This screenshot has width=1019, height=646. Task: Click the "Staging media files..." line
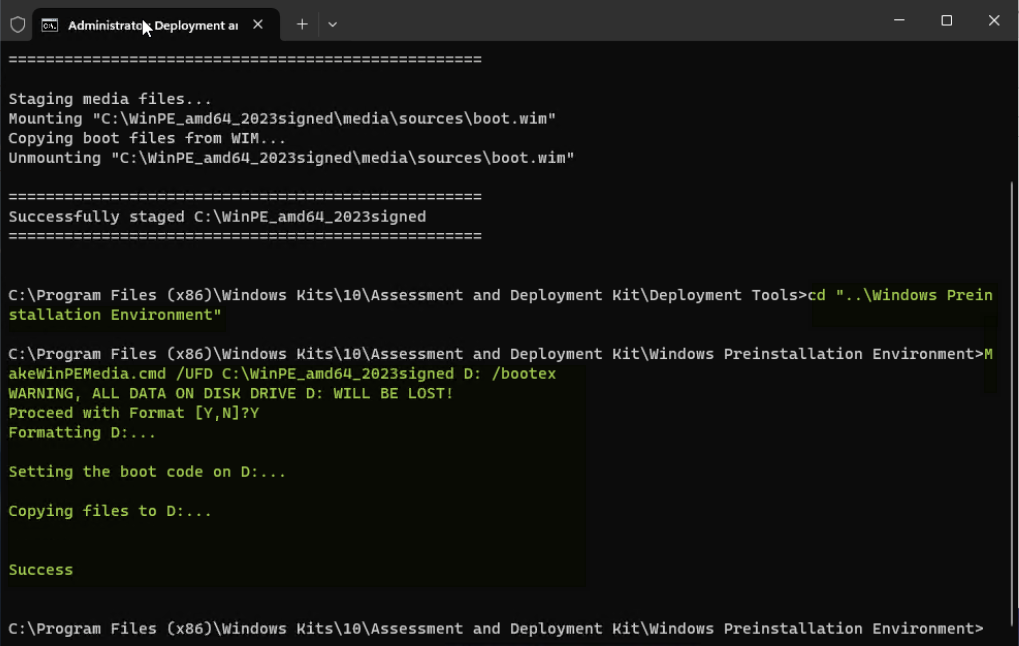(110, 99)
